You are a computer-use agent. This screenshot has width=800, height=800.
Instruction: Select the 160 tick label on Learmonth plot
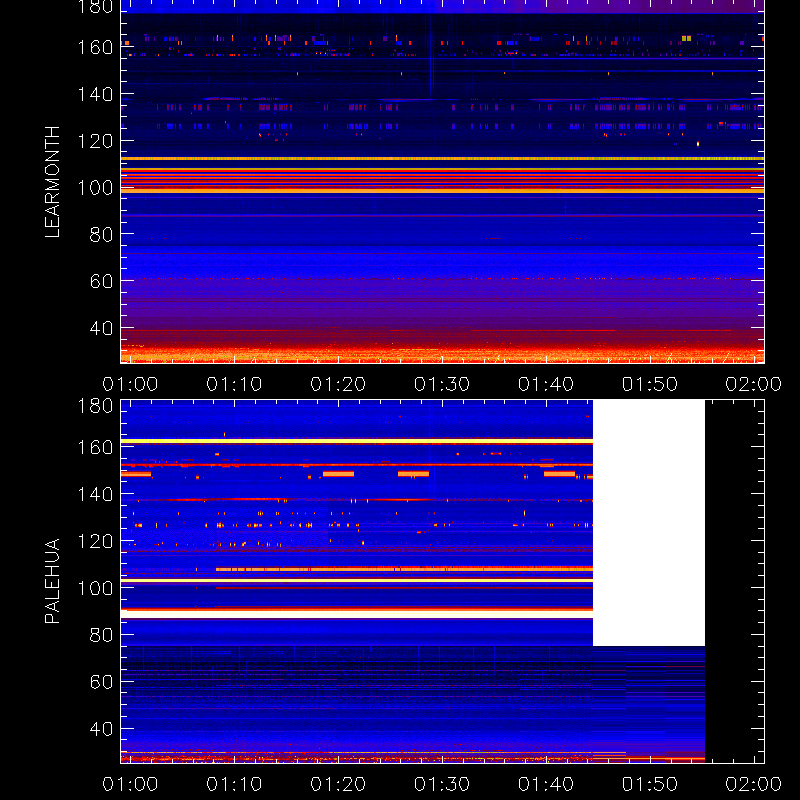tap(95, 47)
